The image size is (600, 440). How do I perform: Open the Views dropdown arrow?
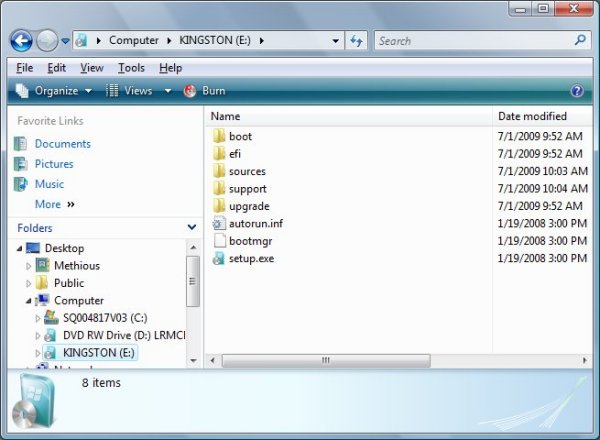(168, 91)
